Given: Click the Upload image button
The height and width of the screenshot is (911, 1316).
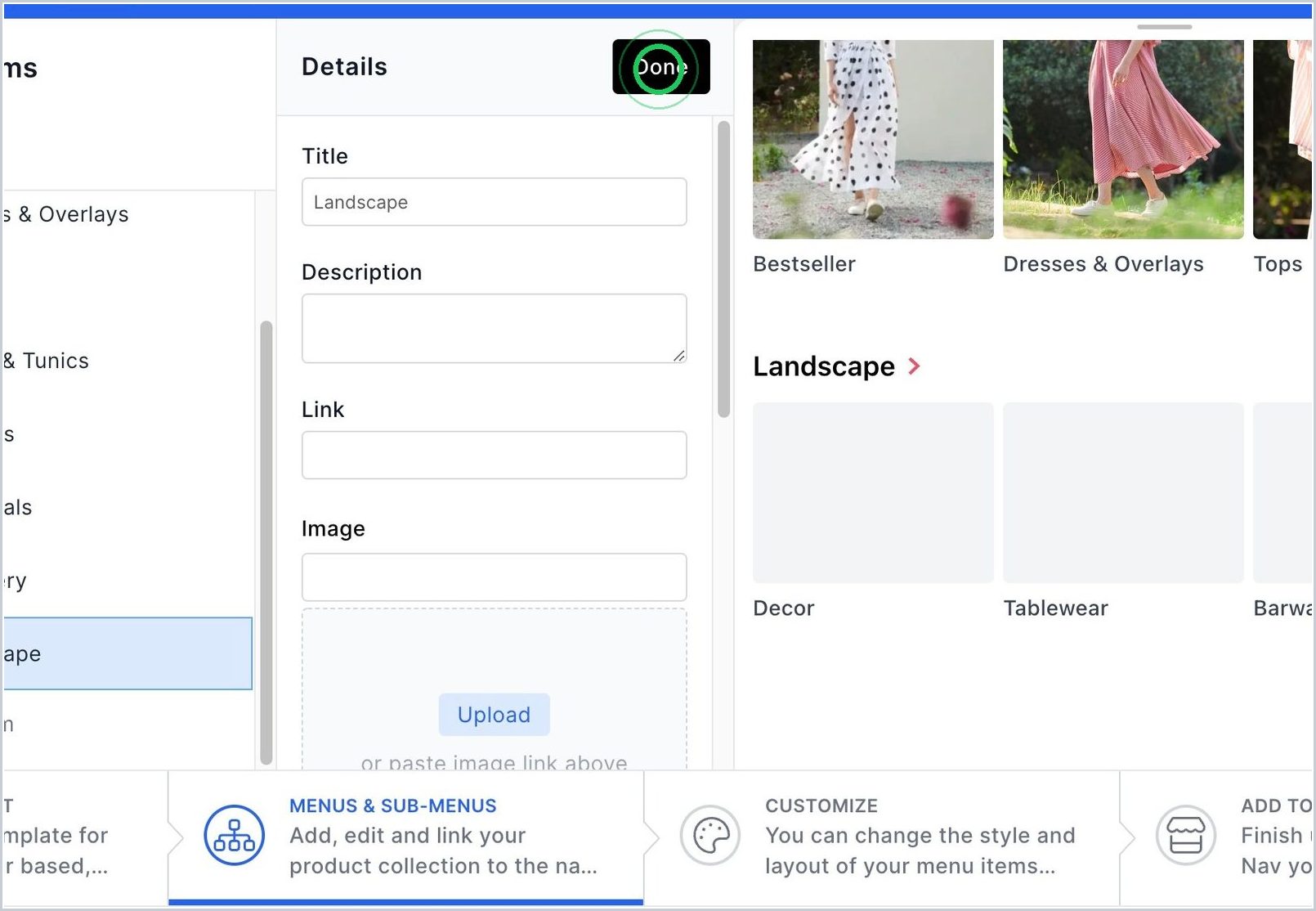Looking at the screenshot, I should click(494, 715).
